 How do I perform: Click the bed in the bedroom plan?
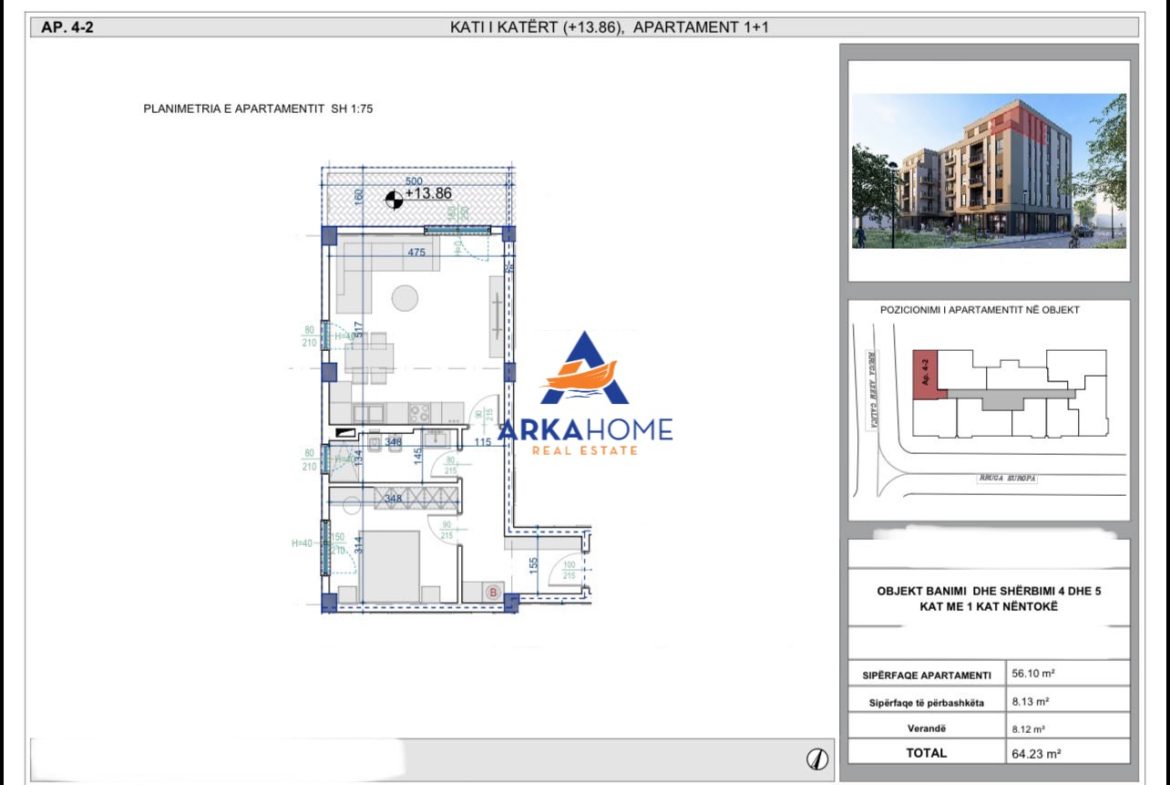click(x=390, y=566)
